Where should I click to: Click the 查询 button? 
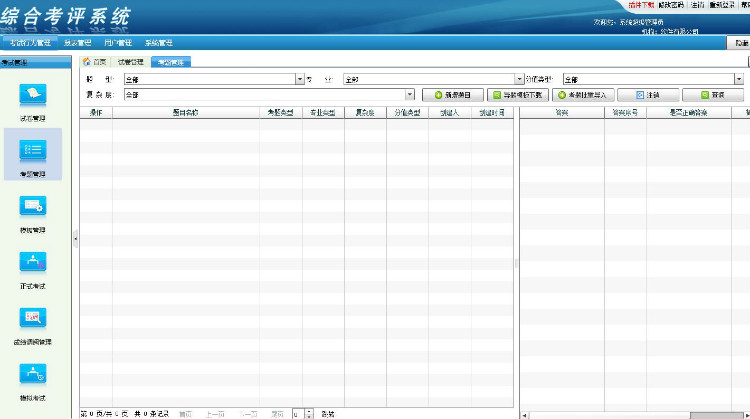click(713, 95)
